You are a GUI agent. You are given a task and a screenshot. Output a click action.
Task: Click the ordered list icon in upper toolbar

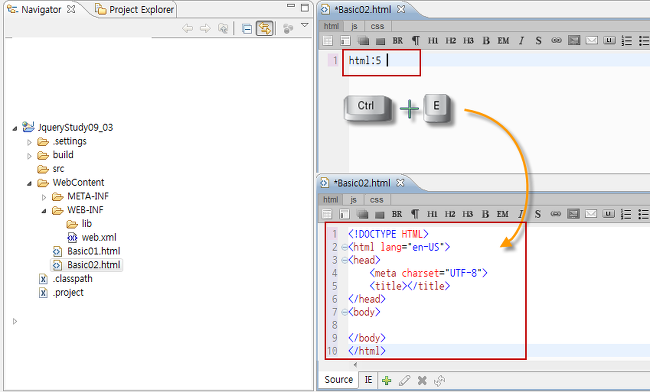627,41
